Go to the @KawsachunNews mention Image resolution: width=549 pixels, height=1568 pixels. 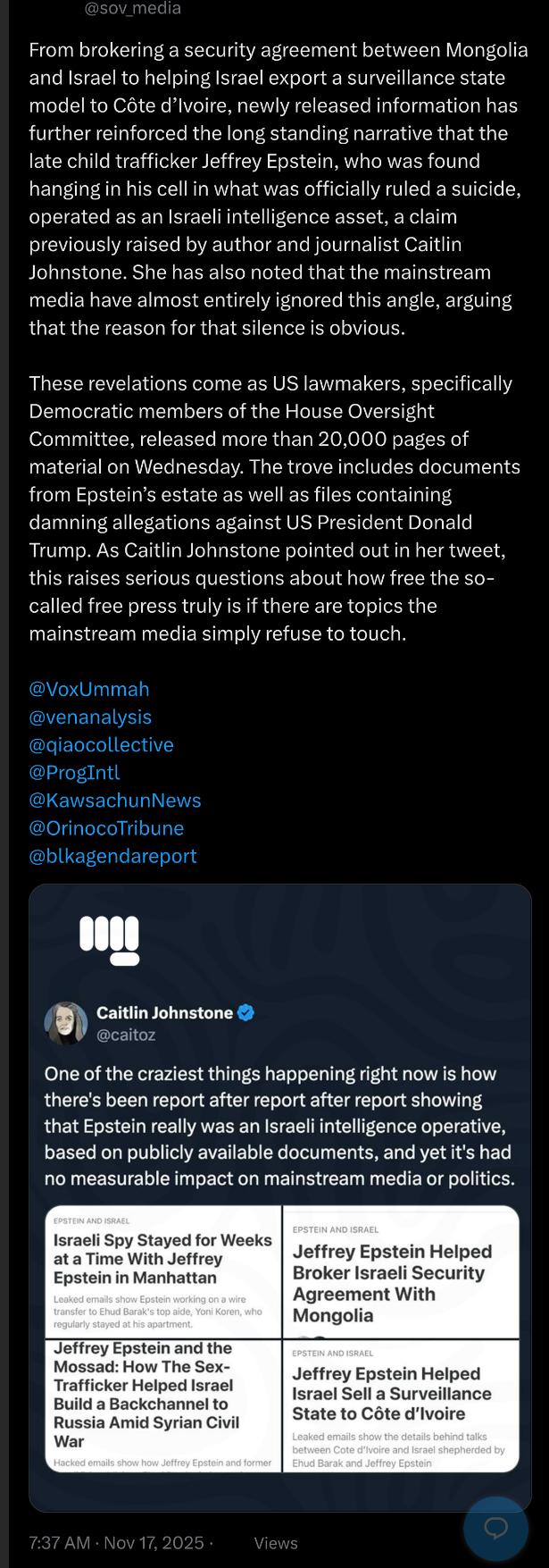click(x=115, y=800)
